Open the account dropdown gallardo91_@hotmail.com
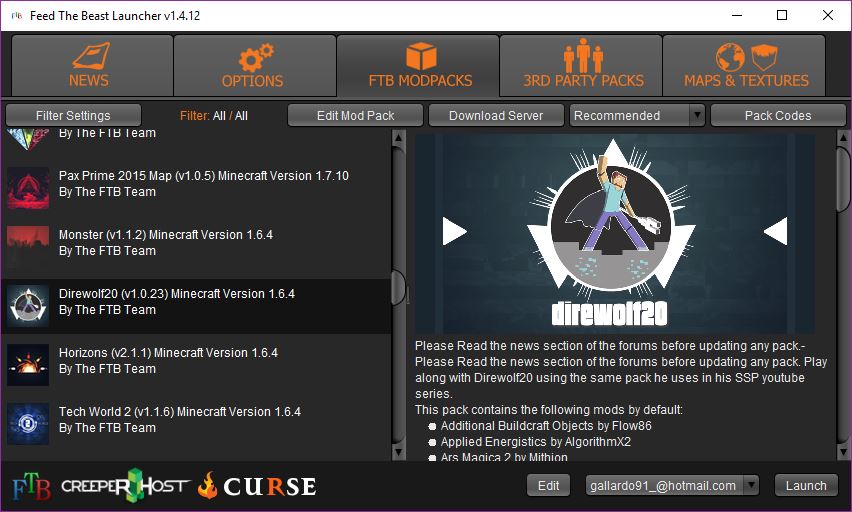Image resolution: width=852 pixels, height=512 pixels. click(x=672, y=485)
